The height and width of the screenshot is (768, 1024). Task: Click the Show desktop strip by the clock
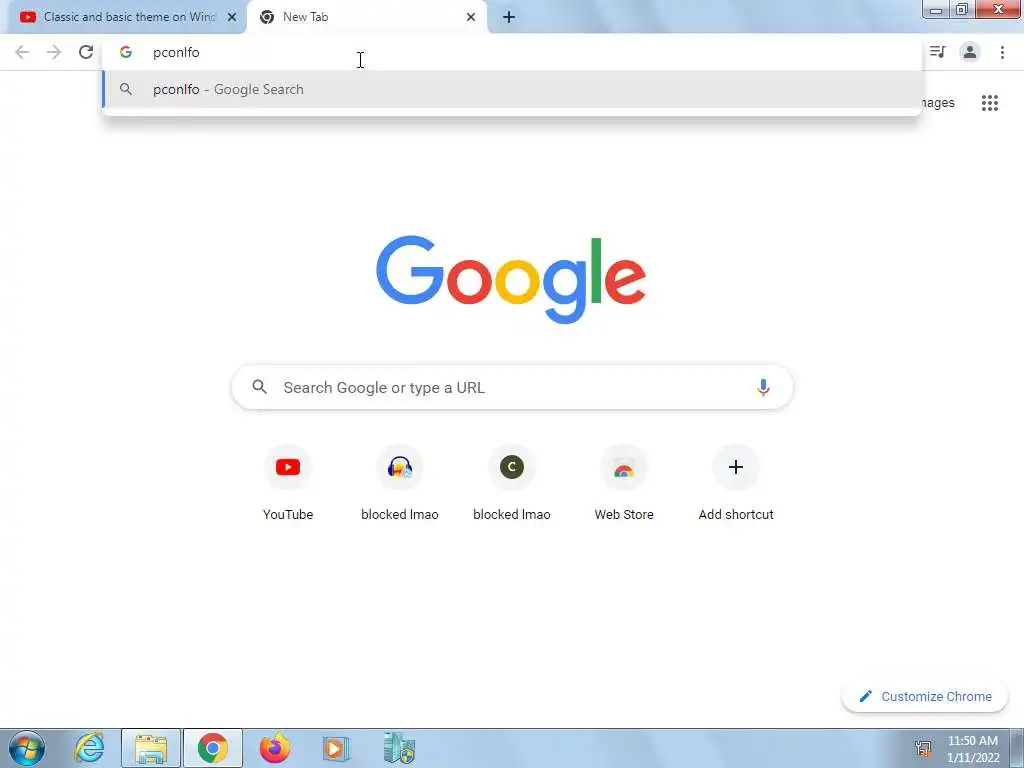coord(1017,748)
